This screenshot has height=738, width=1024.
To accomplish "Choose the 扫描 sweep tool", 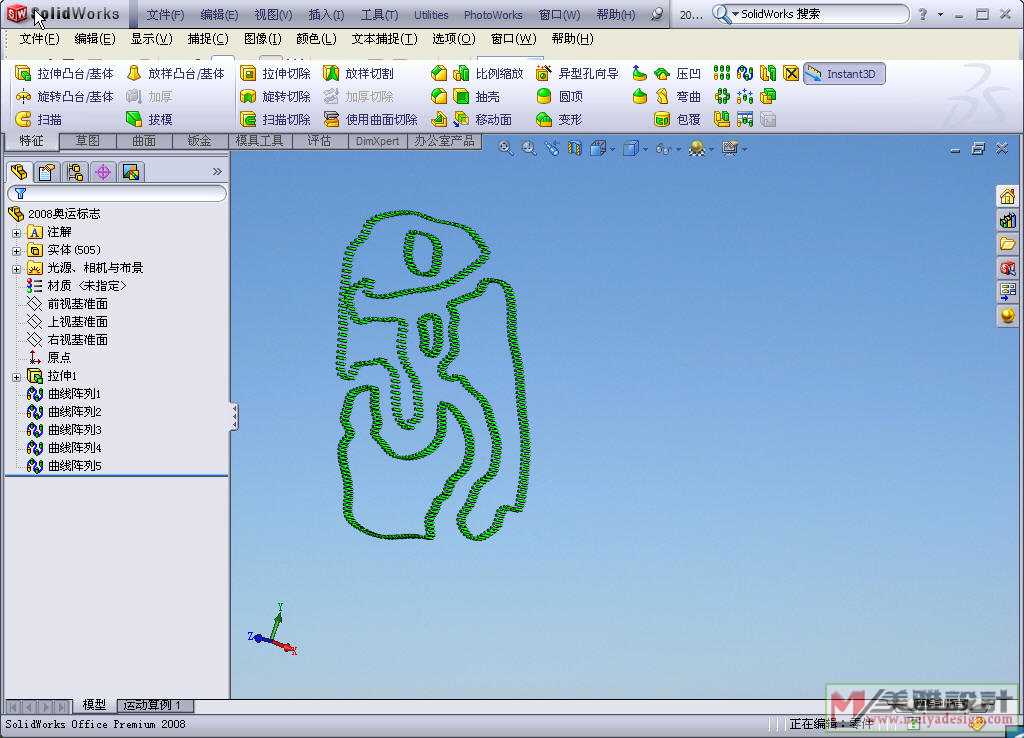I will 39,120.
